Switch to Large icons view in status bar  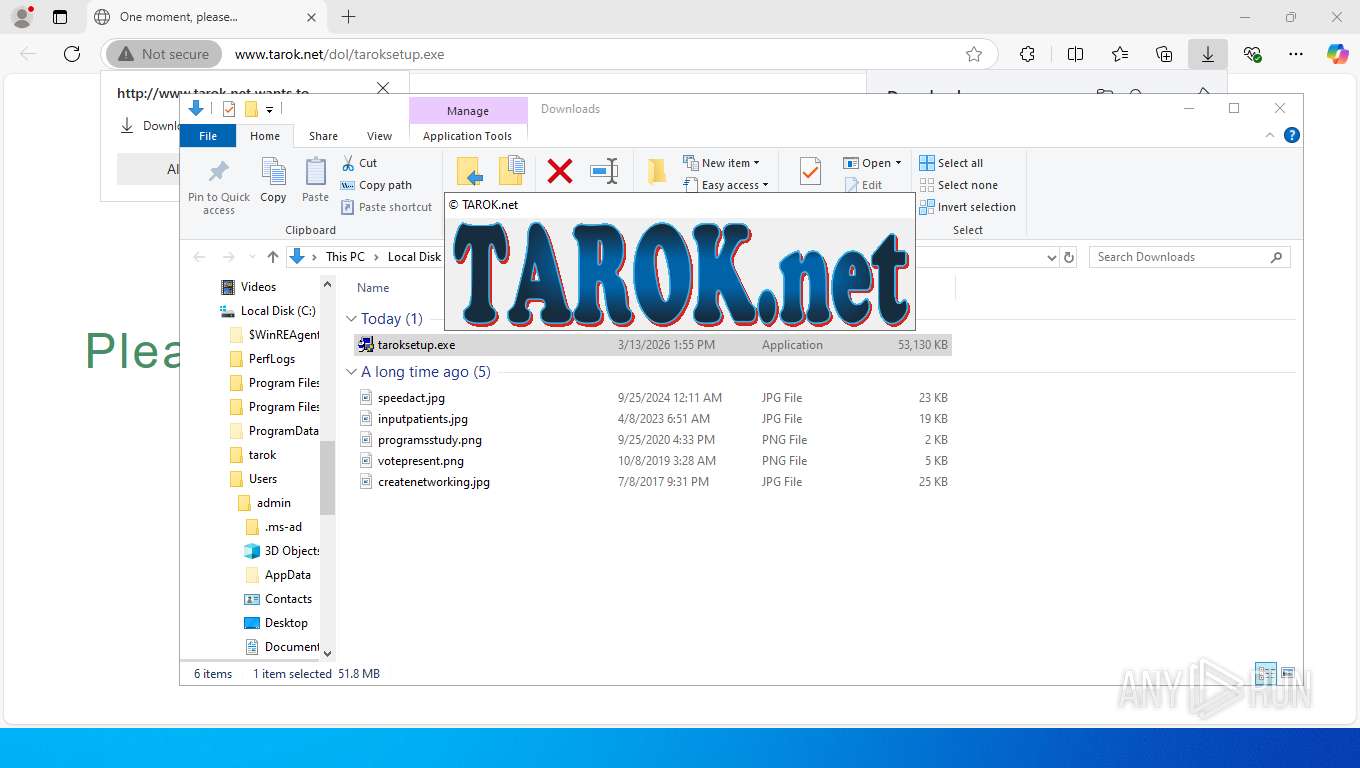point(1288,673)
